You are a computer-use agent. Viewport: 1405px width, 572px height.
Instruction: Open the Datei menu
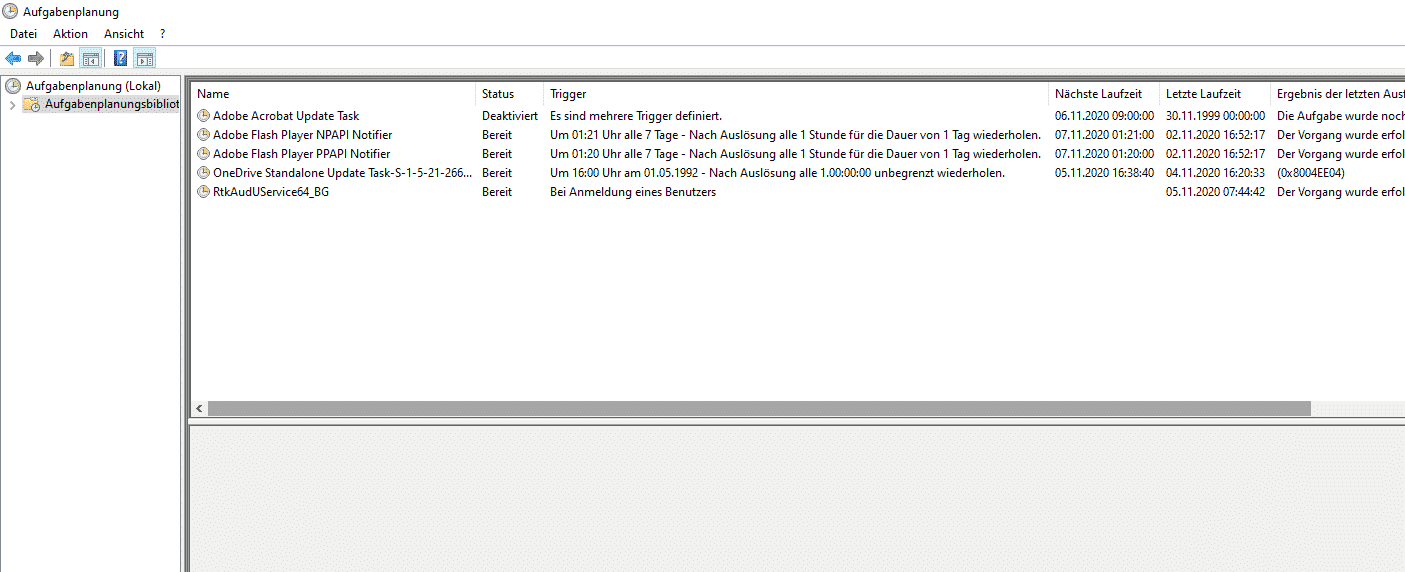tap(23, 34)
